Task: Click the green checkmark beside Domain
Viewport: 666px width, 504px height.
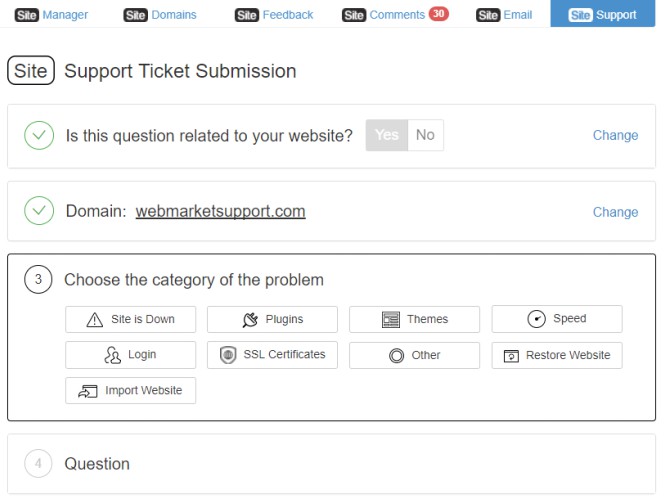Action: (39, 210)
